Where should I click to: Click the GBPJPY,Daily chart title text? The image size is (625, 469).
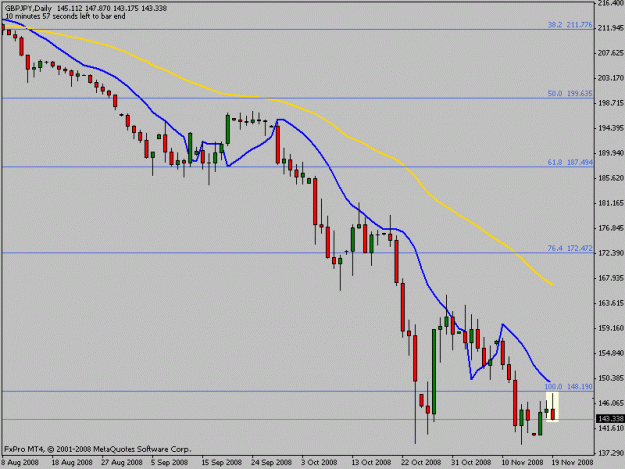28,8
